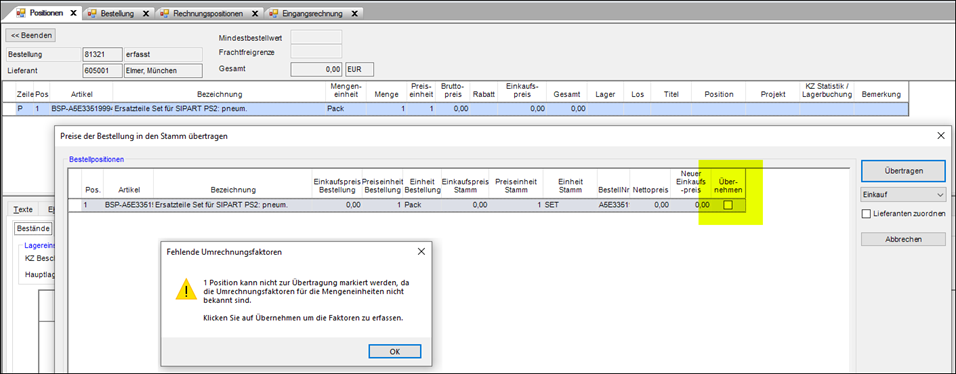
Task: Open the Einkauf dropdown
Action: click(x=904, y=195)
